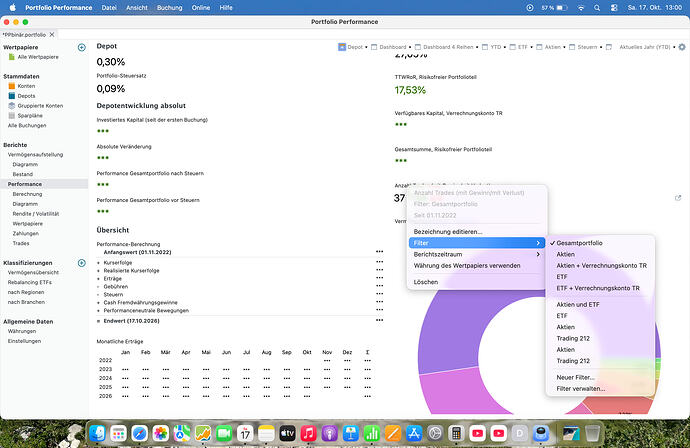The height and width of the screenshot is (448, 690).
Task: Click the blue Depots icon in sidebar
Action: [x=12, y=95]
